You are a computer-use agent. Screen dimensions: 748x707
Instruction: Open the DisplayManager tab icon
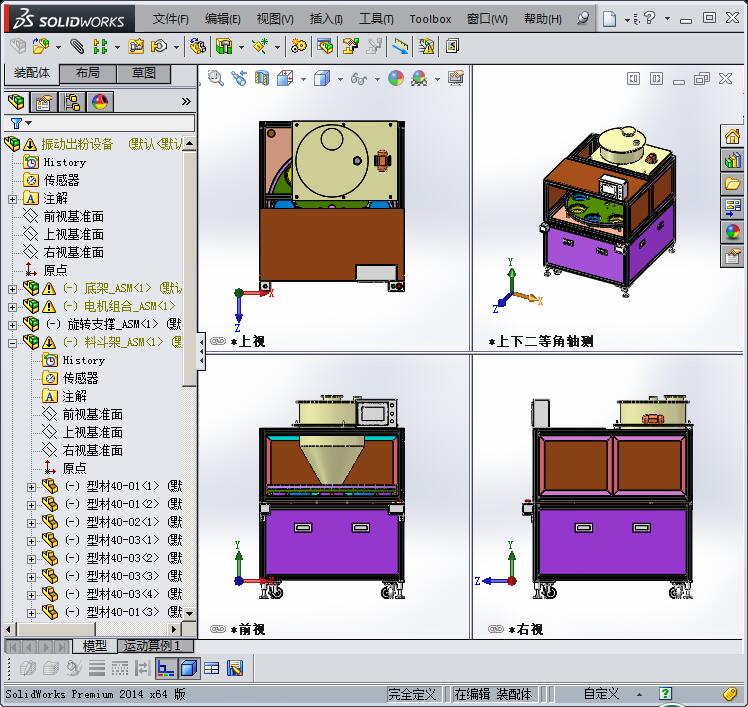coord(100,102)
